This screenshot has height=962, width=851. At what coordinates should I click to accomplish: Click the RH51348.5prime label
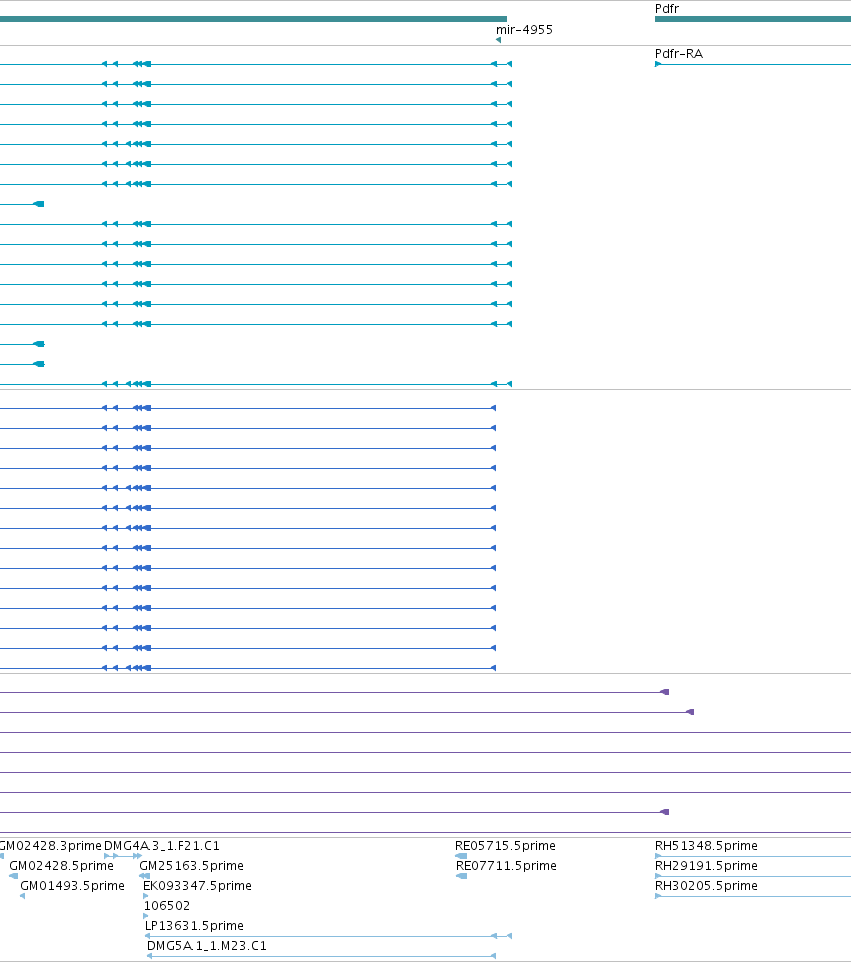pyautogui.click(x=706, y=845)
